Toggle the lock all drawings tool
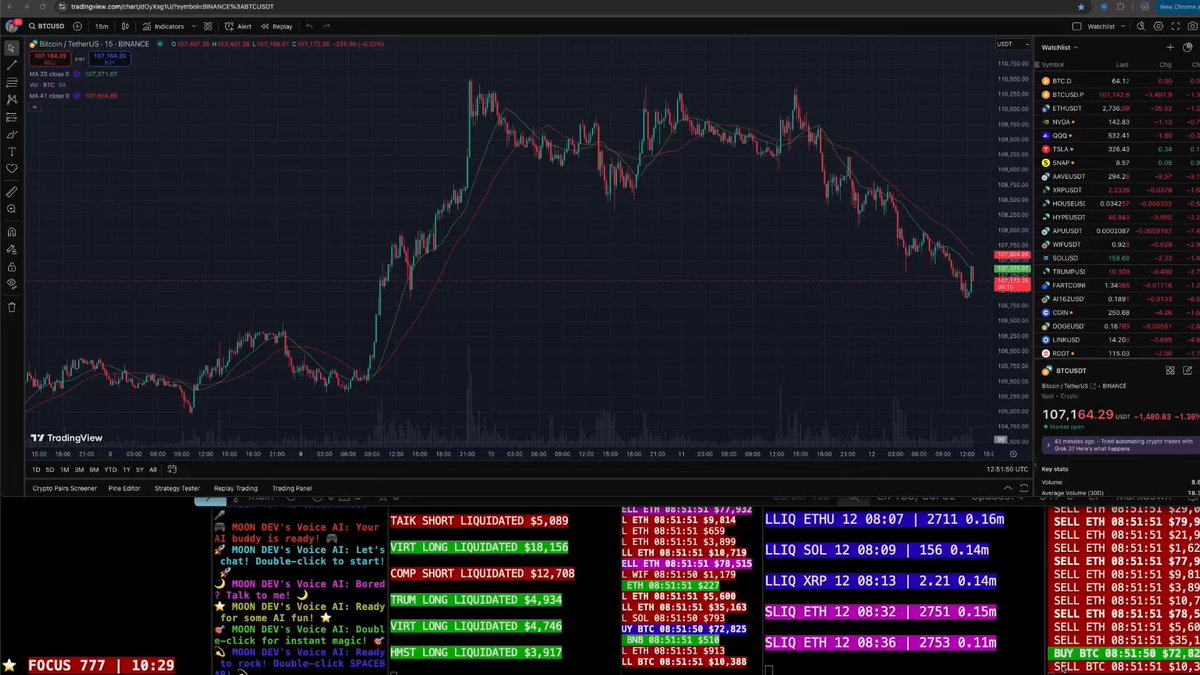The width and height of the screenshot is (1200, 675). click(x=12, y=267)
